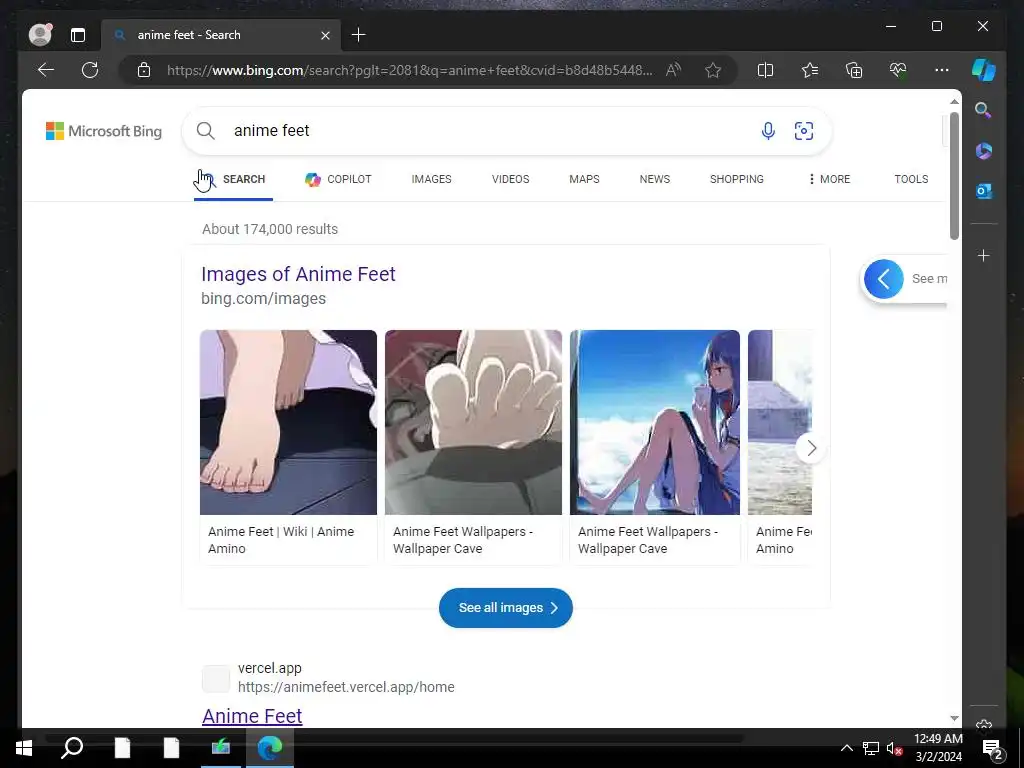The height and width of the screenshot is (768, 1024).
Task: Go back to the previous page
Action: coord(46,70)
